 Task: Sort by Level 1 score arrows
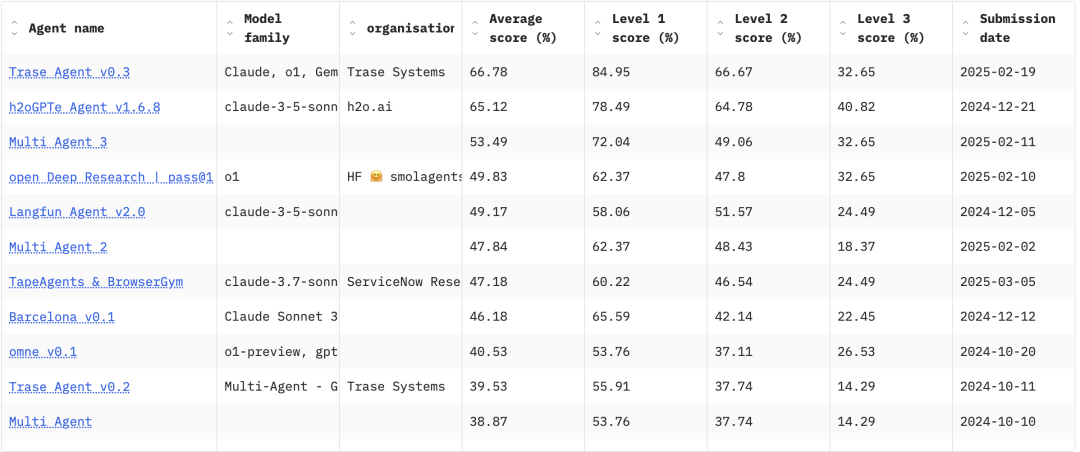tap(598, 29)
